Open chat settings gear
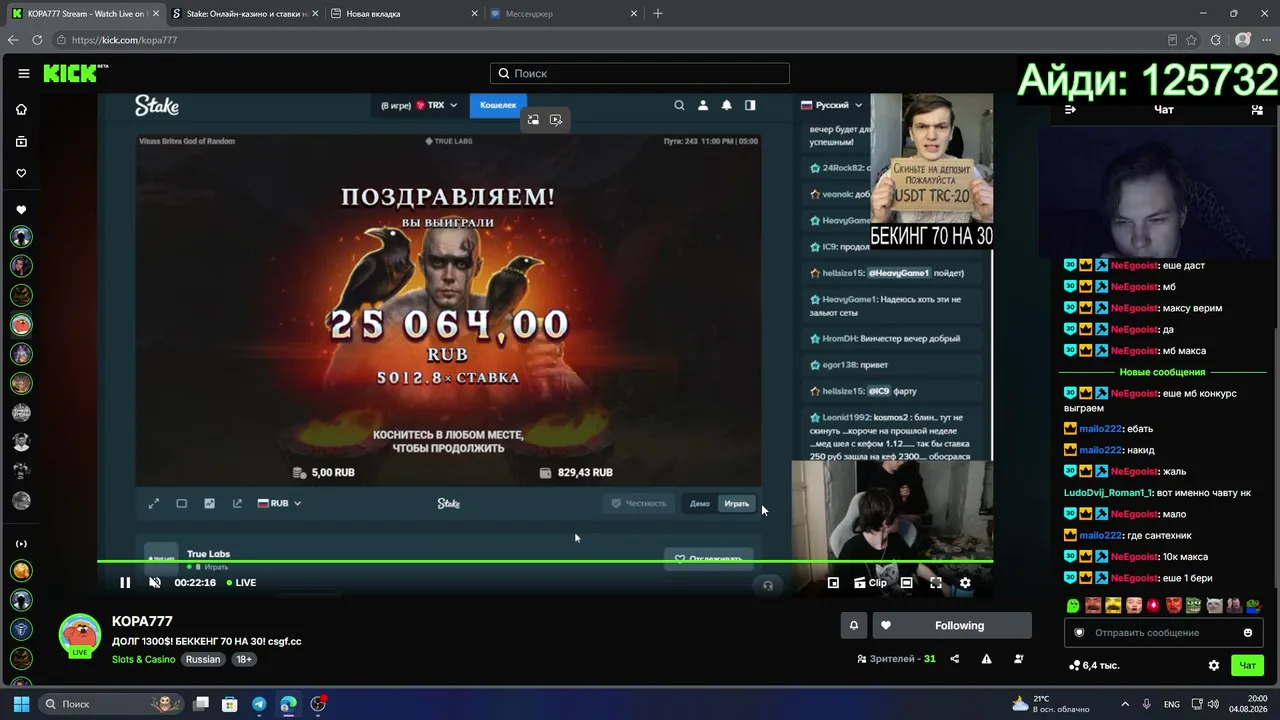 (x=1214, y=665)
